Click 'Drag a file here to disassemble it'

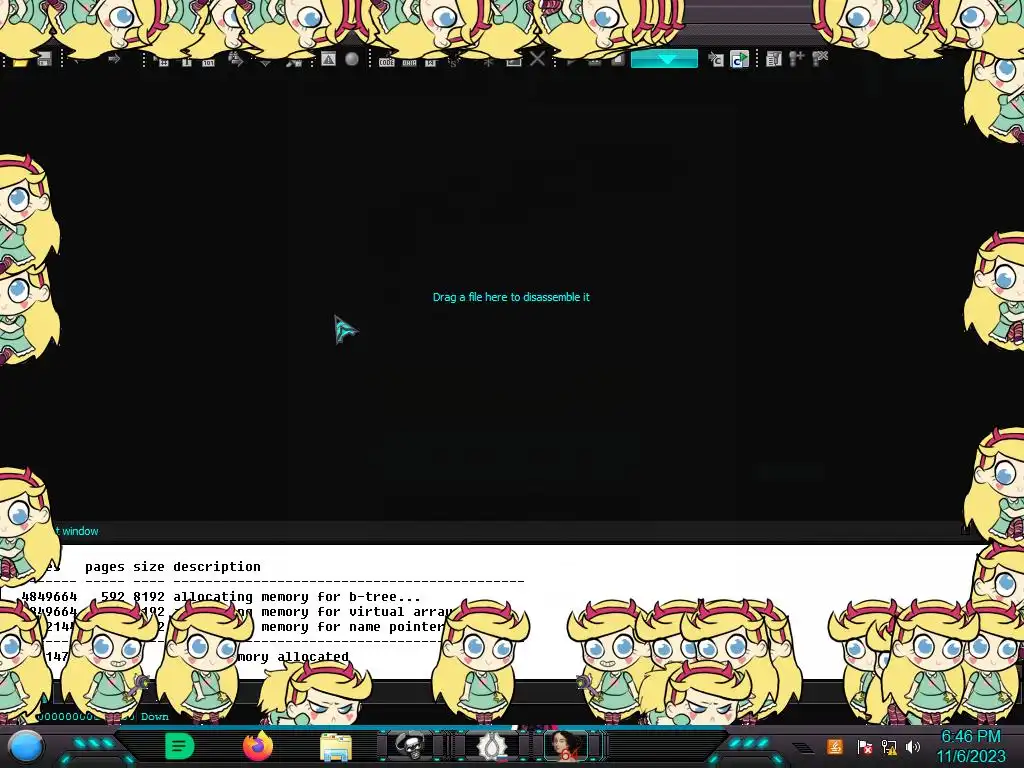(x=511, y=297)
